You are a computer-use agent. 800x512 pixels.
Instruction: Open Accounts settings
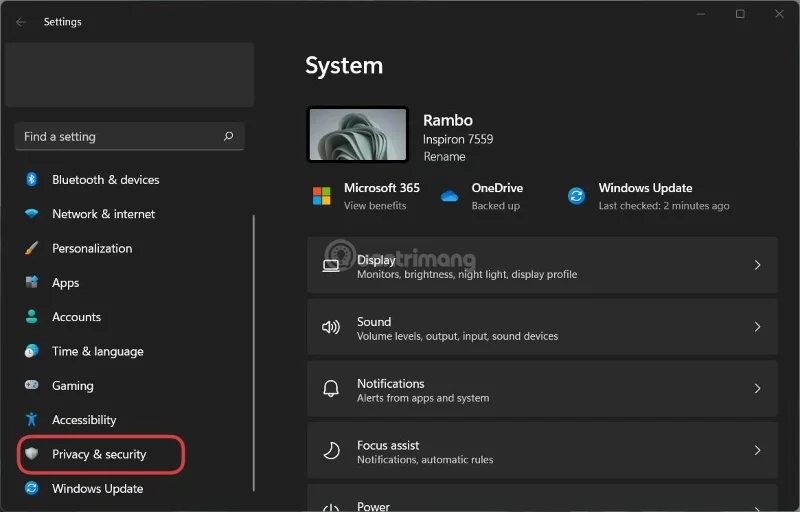pyautogui.click(x=77, y=317)
